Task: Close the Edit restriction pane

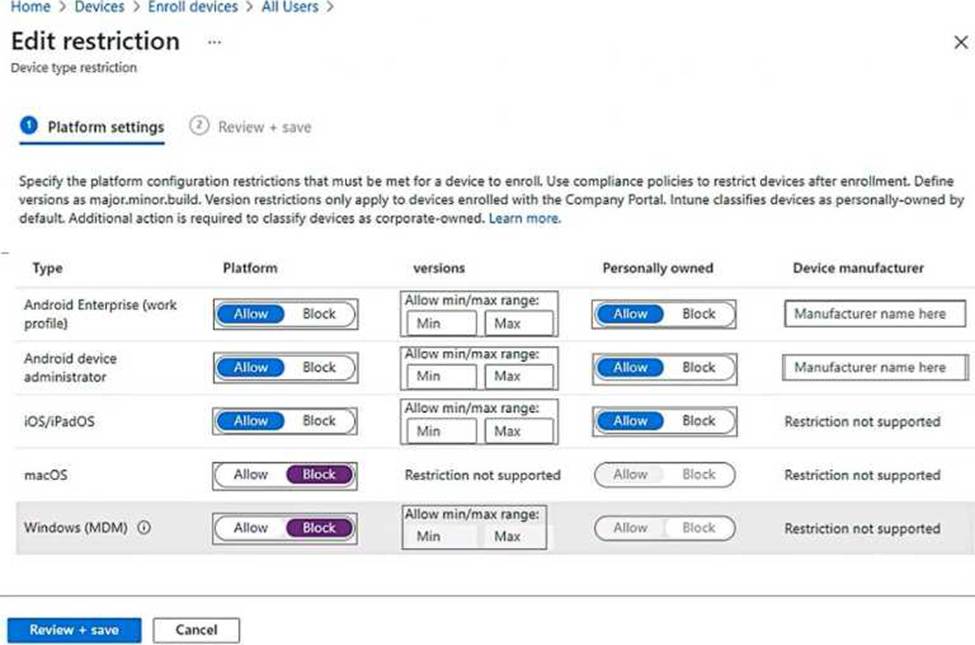Action: (960, 43)
